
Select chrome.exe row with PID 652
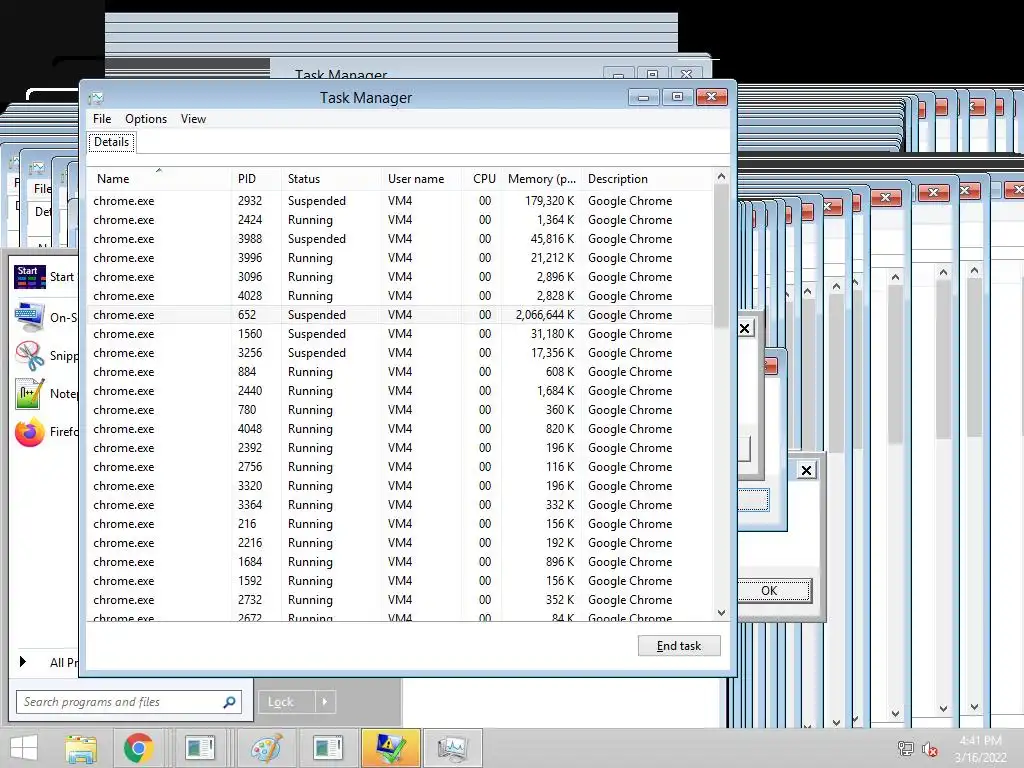pyautogui.click(x=400, y=315)
